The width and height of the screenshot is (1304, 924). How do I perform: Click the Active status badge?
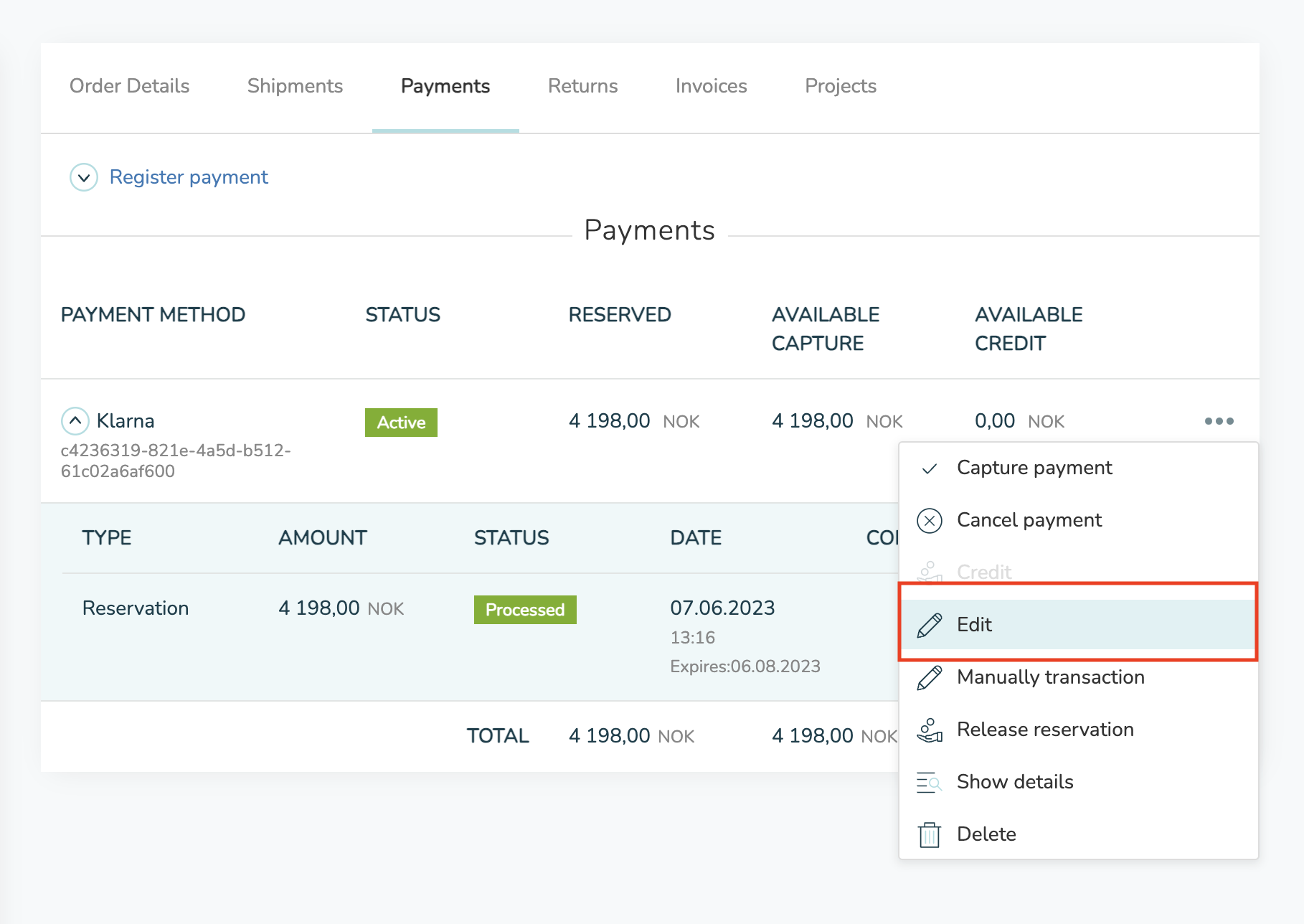(401, 423)
